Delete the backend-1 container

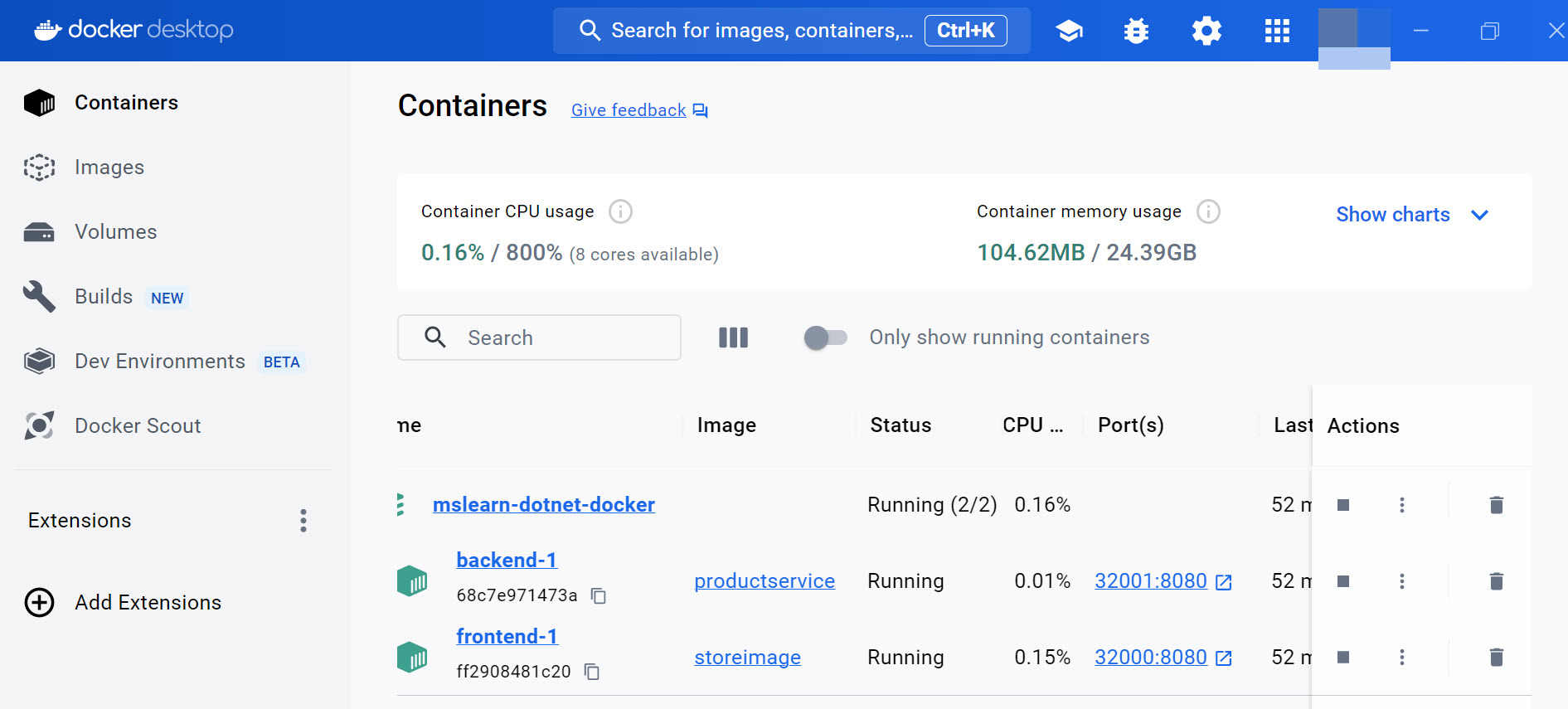coord(1496,581)
